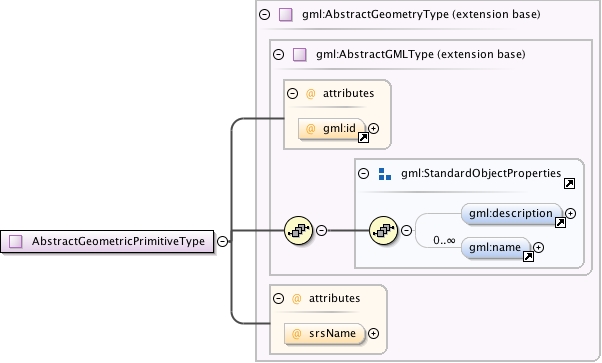This screenshot has height=363, width=602.
Task: Follow the gml:name reference arrow
Action: click(528, 257)
